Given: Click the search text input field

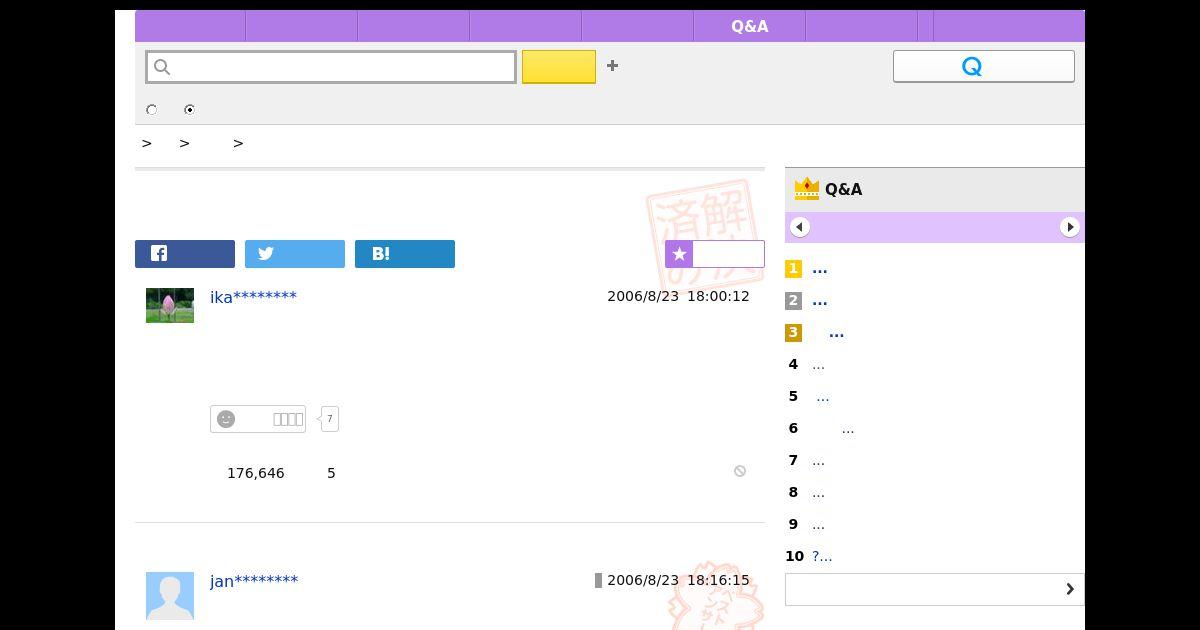Looking at the screenshot, I should [331, 67].
